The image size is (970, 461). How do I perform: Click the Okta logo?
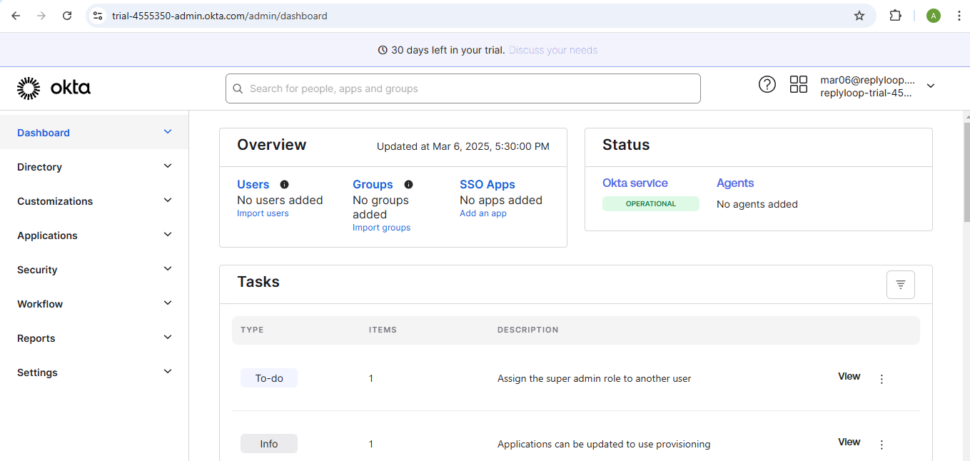[x=54, y=88]
